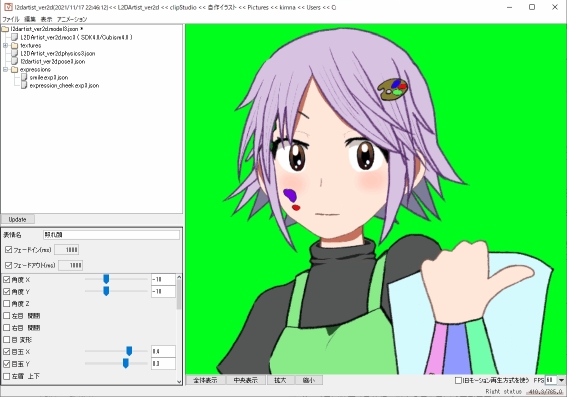Click the 角度 X value box
Screen dimensions: 567x397
click(163, 279)
